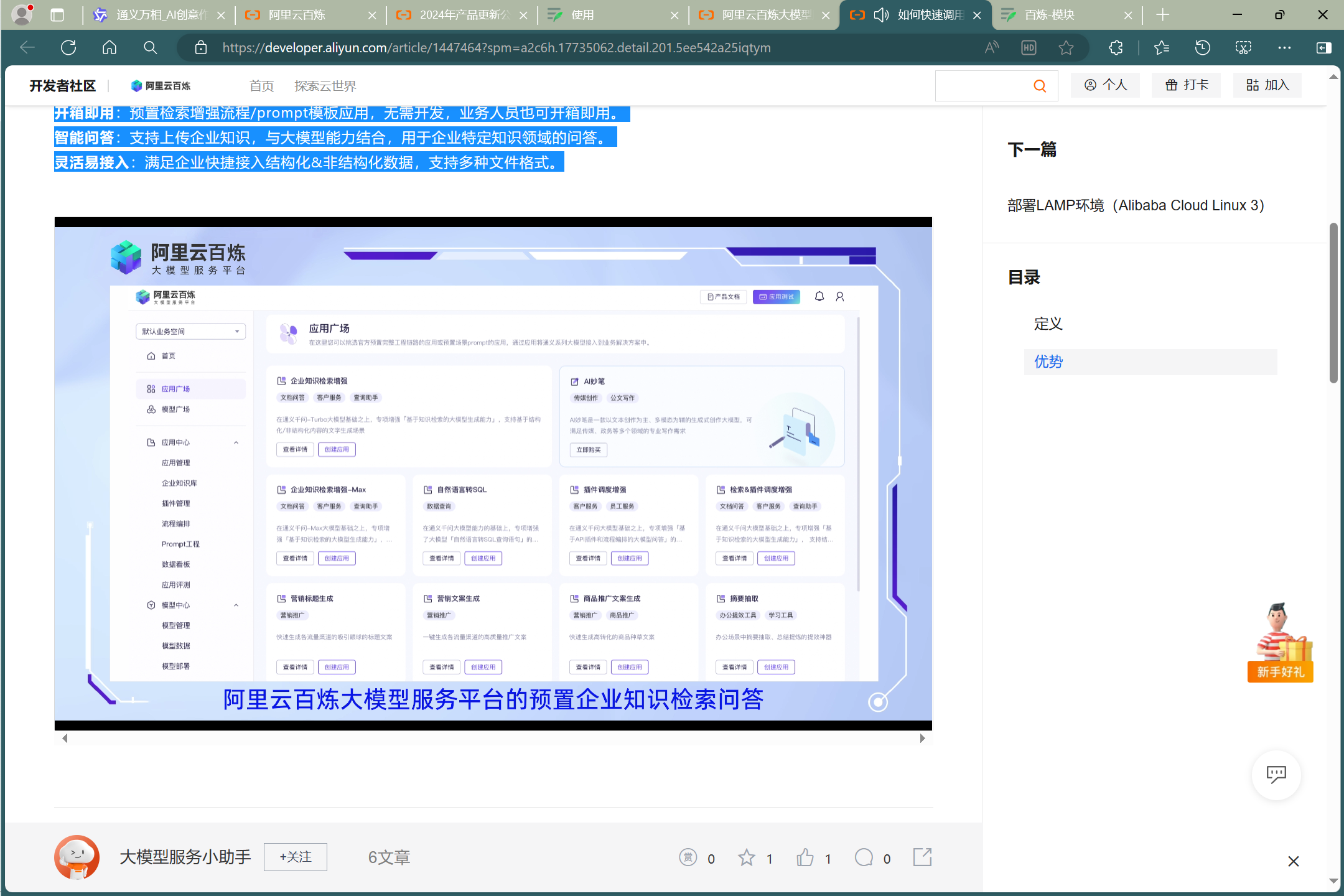Screen dimensions: 1344x896
Task: Mute the audio-playing tab speaker icon
Action: pos(881,15)
